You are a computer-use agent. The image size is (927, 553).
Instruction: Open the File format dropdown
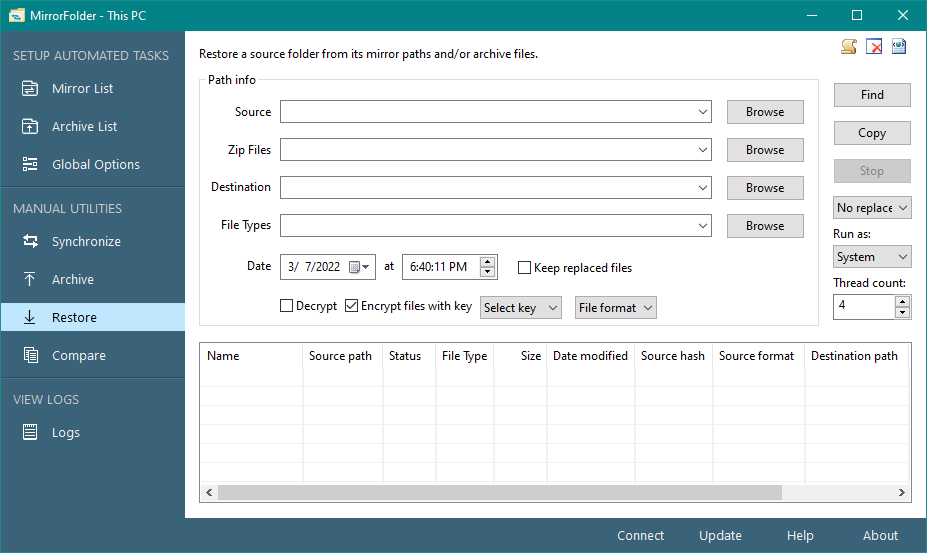(x=615, y=308)
